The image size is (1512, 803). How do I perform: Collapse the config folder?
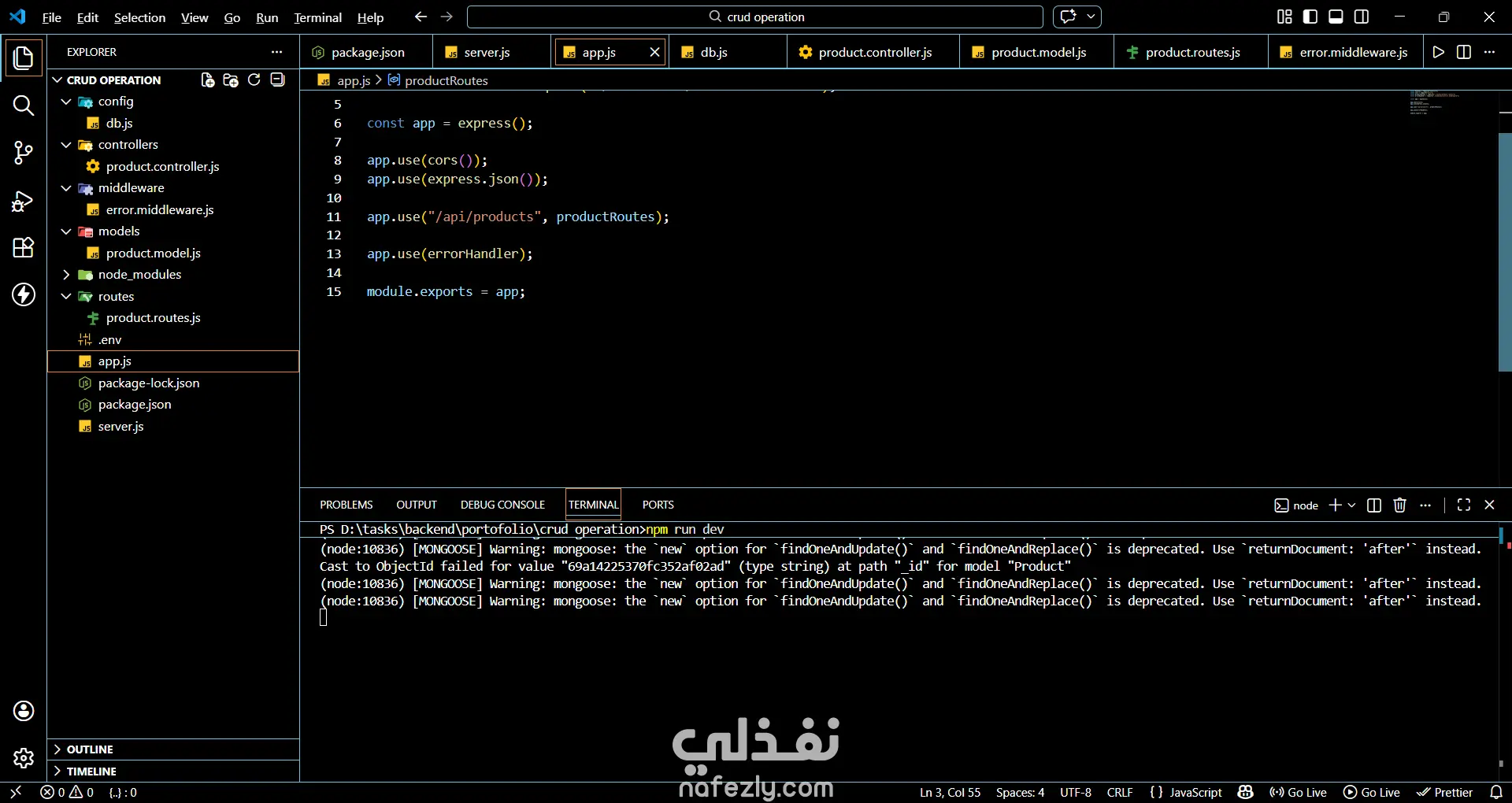(66, 102)
